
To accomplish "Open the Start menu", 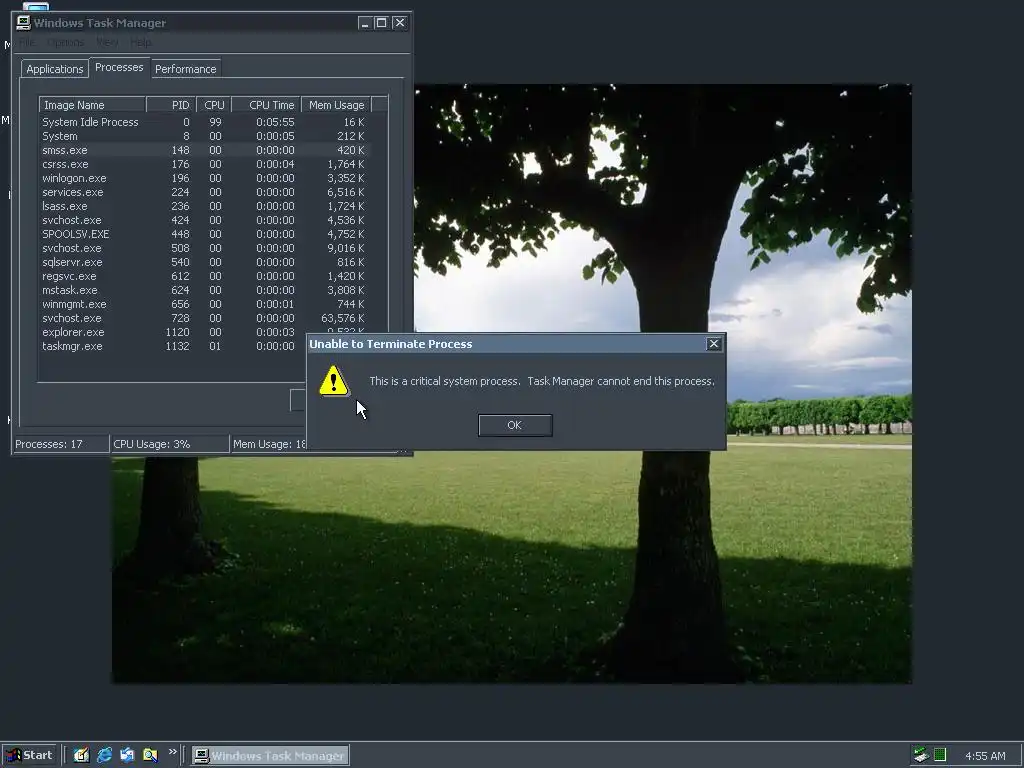I will [x=30, y=755].
